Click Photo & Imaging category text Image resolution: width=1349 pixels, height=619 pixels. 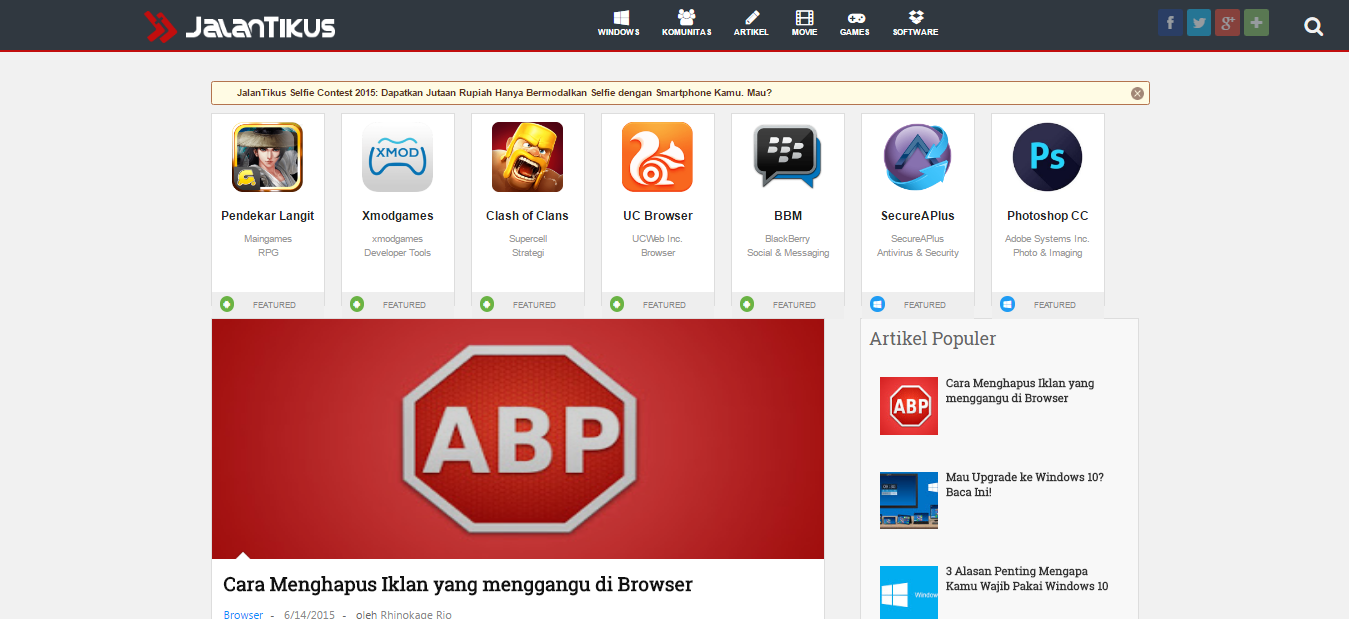[x=1048, y=253]
